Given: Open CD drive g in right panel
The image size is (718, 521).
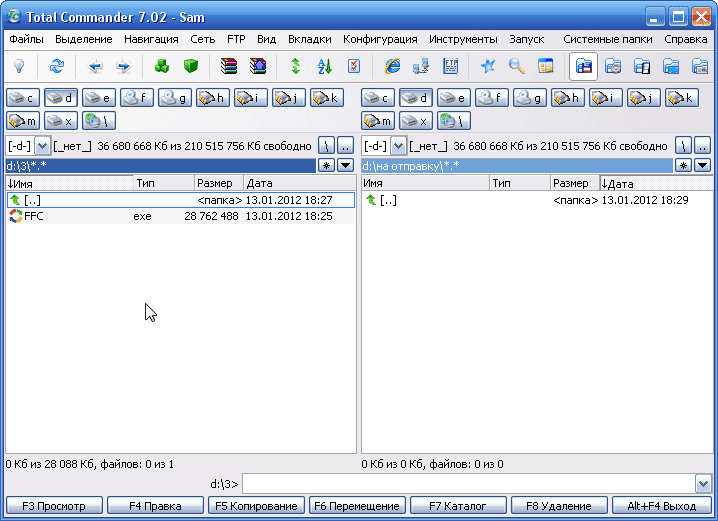Looking at the screenshot, I should [530, 98].
